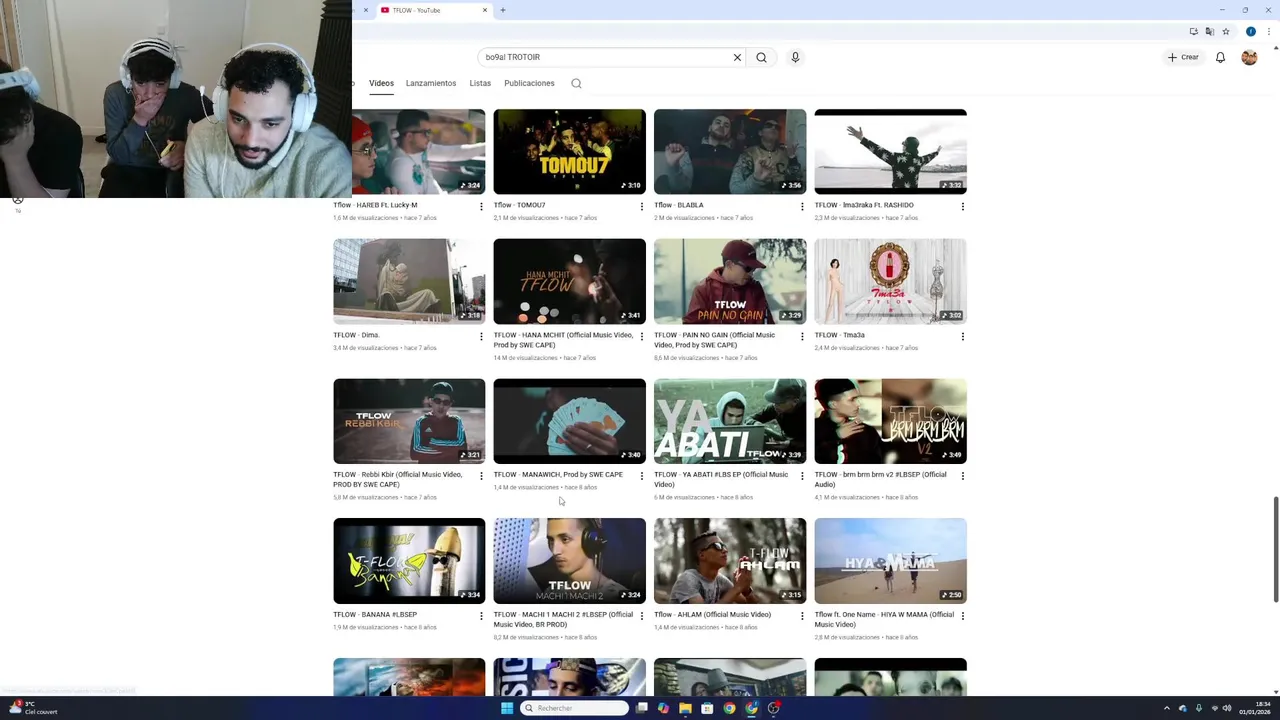Open YouTube notifications bell

(x=1220, y=57)
